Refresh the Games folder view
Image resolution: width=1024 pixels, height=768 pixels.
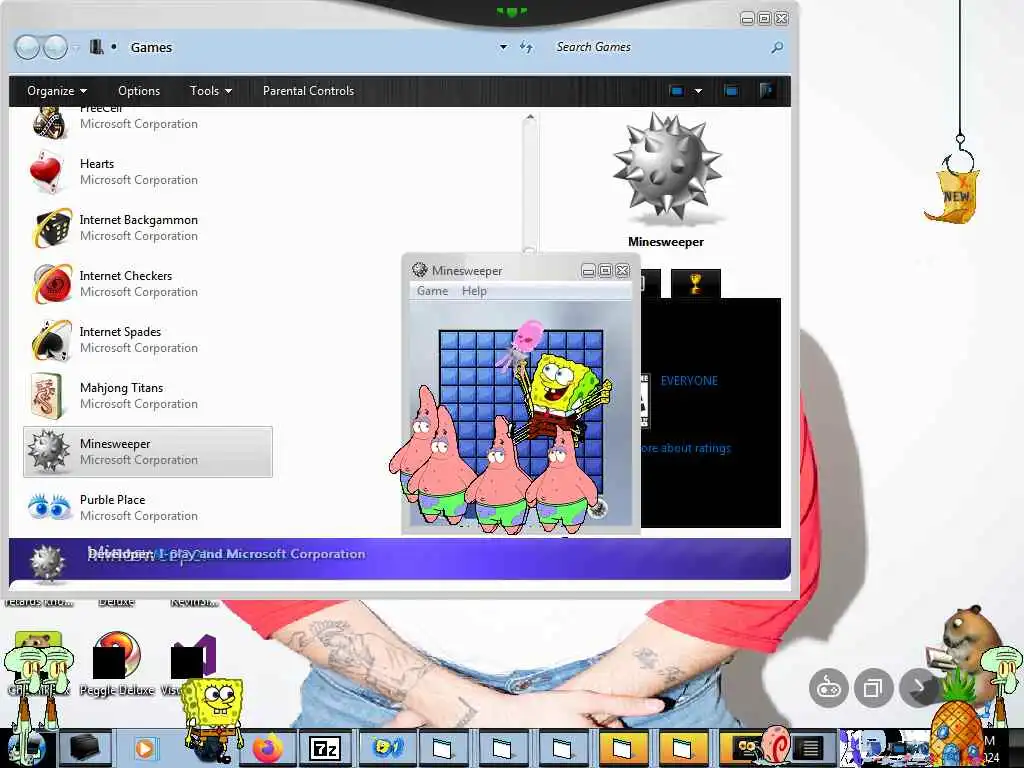point(526,47)
